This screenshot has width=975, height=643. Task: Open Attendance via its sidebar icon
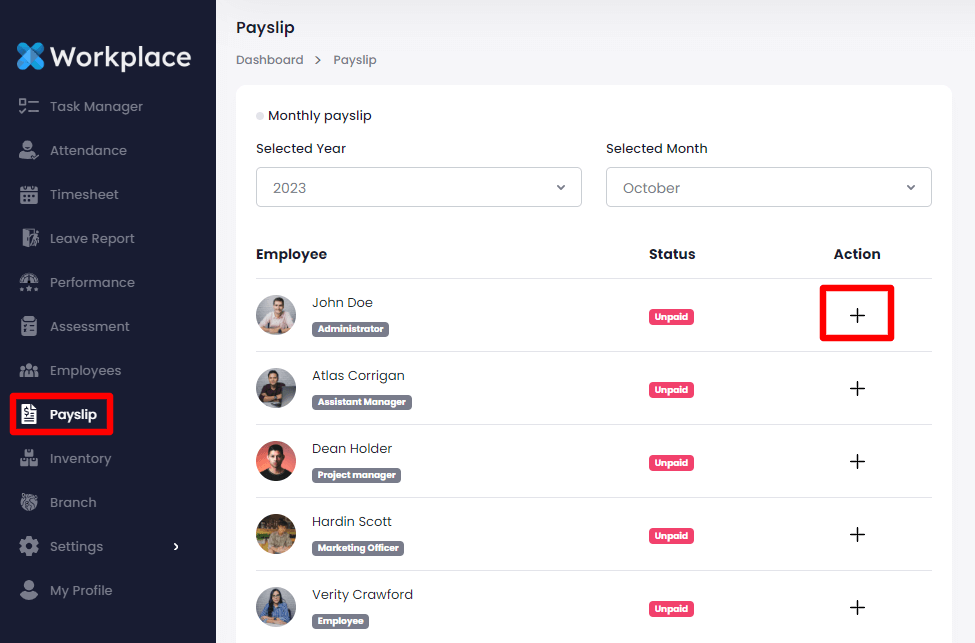point(29,150)
